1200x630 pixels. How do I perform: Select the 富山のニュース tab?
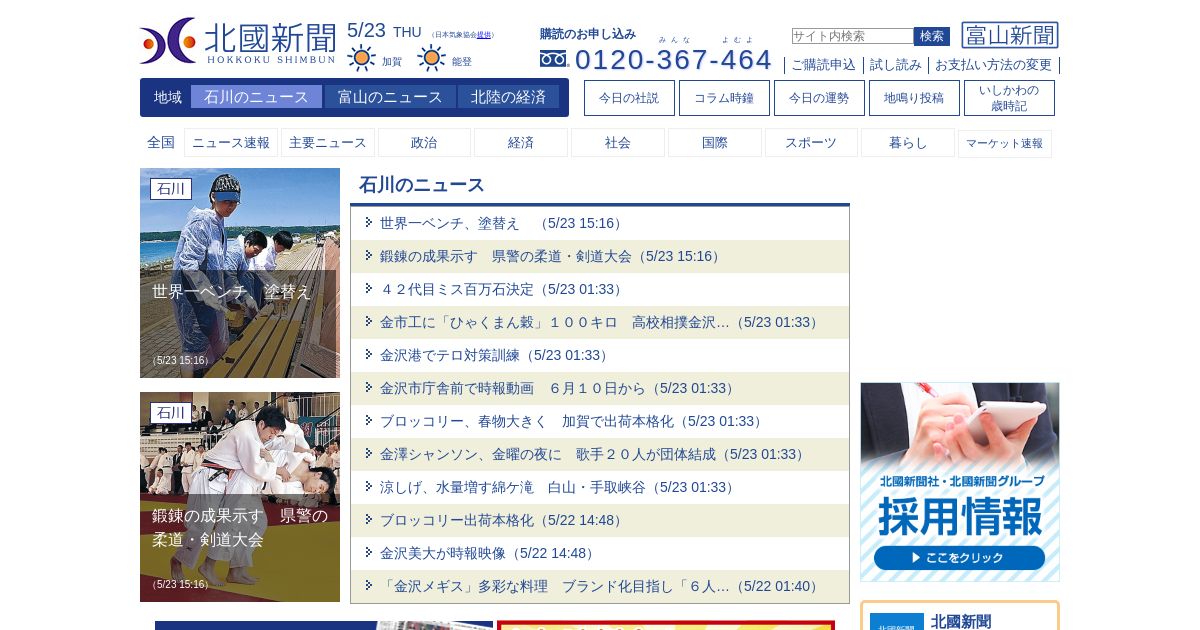pos(390,97)
